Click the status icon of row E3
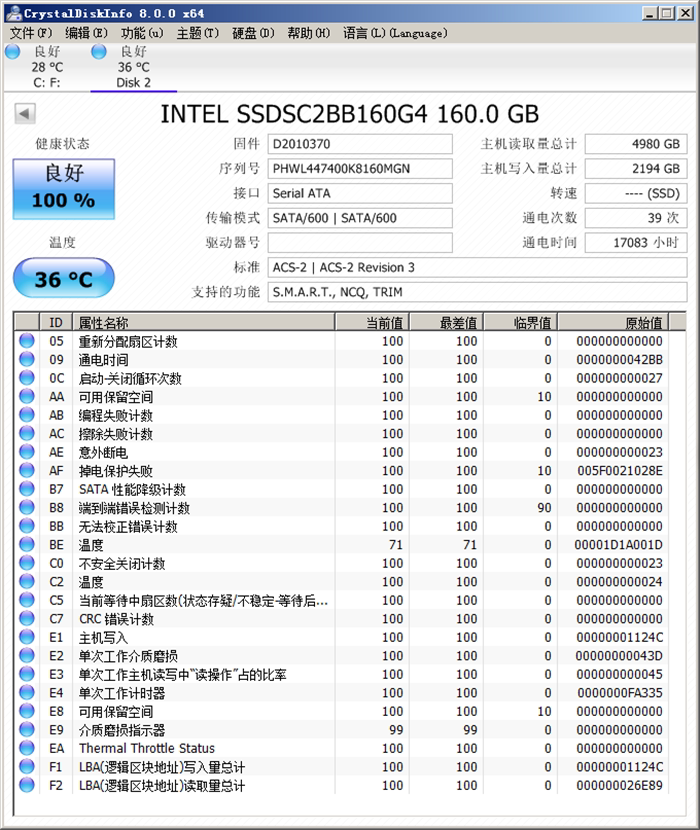This screenshot has height=830, width=700. click(27, 674)
